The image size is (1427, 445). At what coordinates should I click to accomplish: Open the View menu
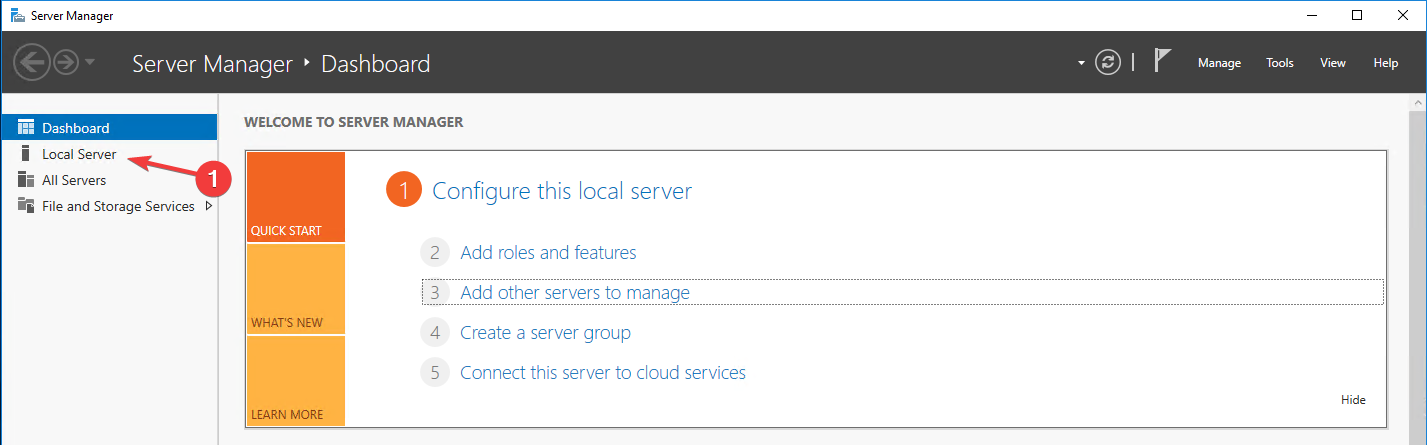point(1332,63)
